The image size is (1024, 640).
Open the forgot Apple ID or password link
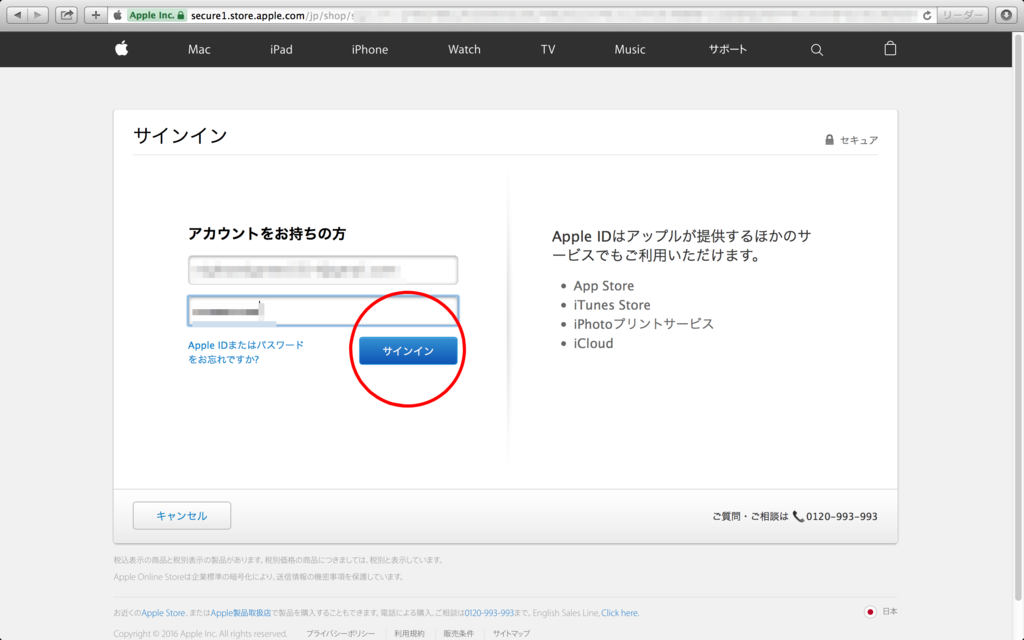click(246, 352)
